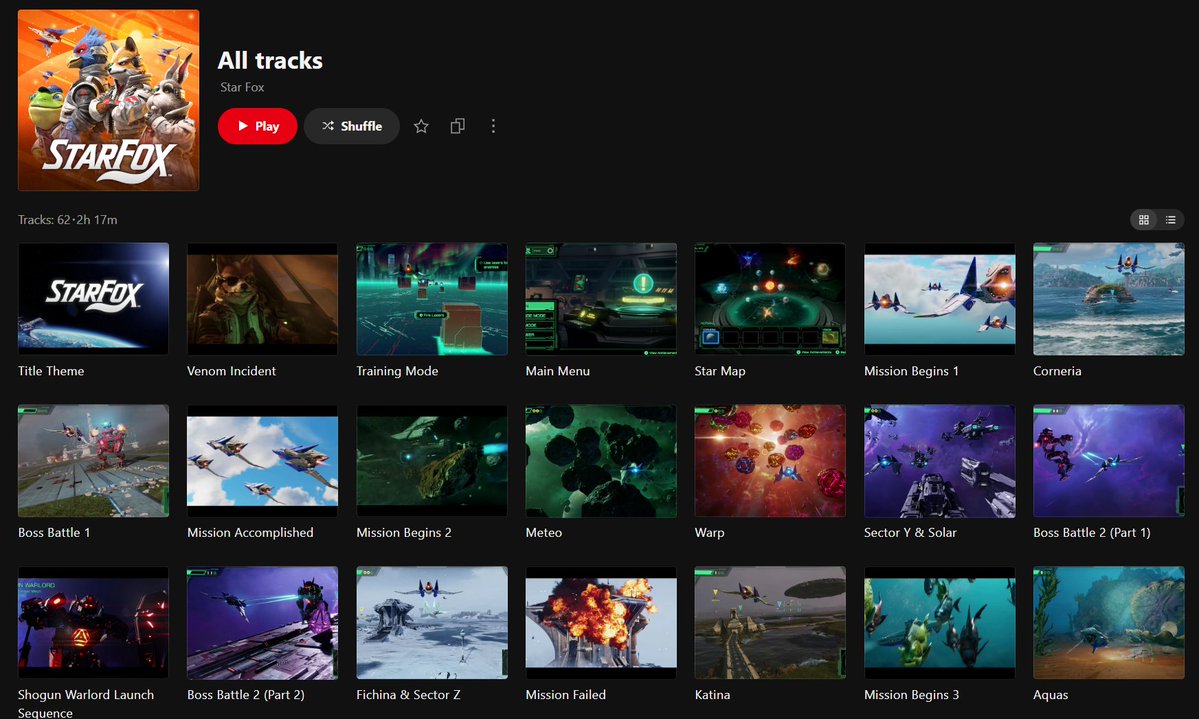Select the Katina track thumbnail
Screen dimensions: 1199x719
point(770,623)
